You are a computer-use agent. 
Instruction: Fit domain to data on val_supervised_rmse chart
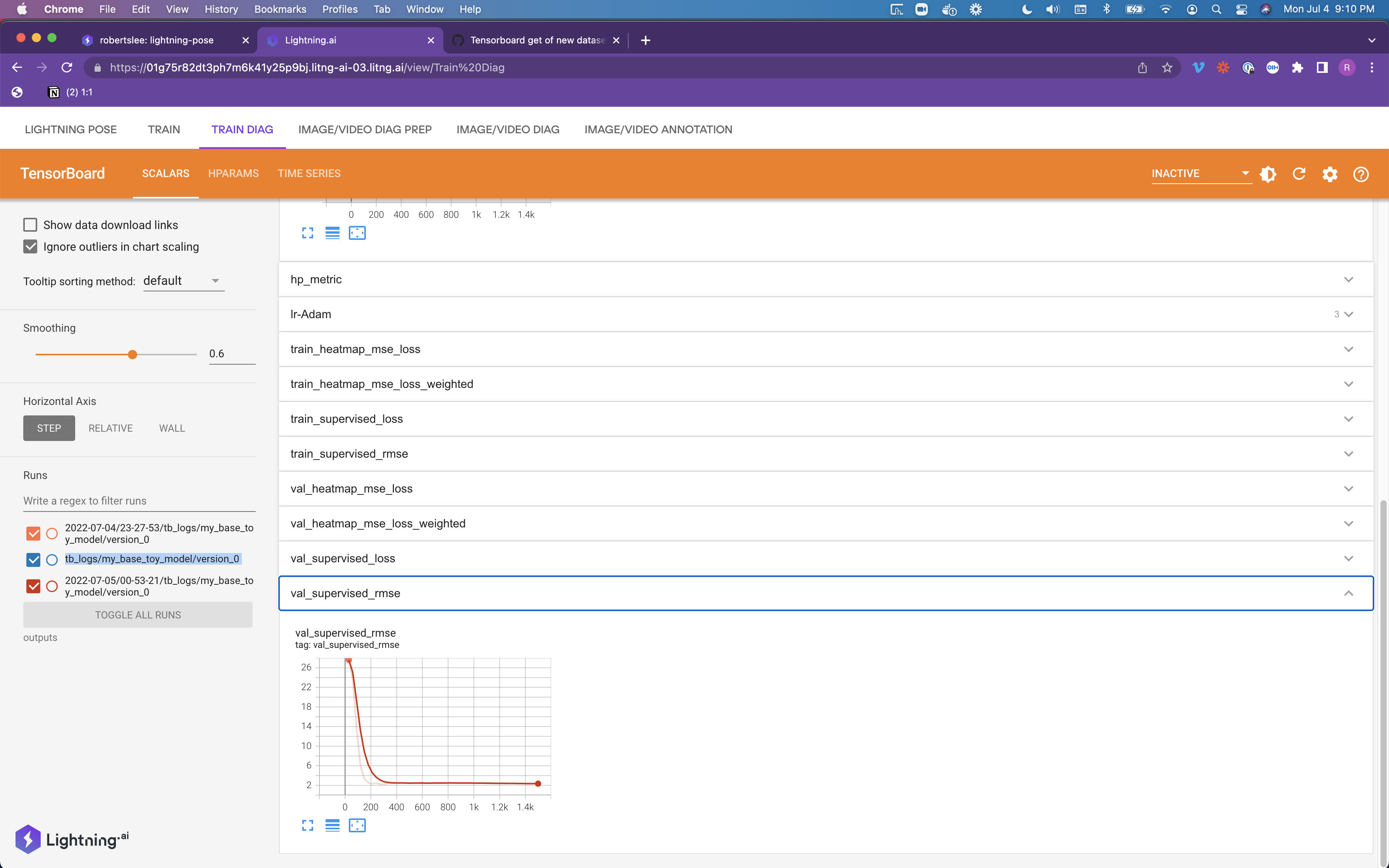coord(357,825)
